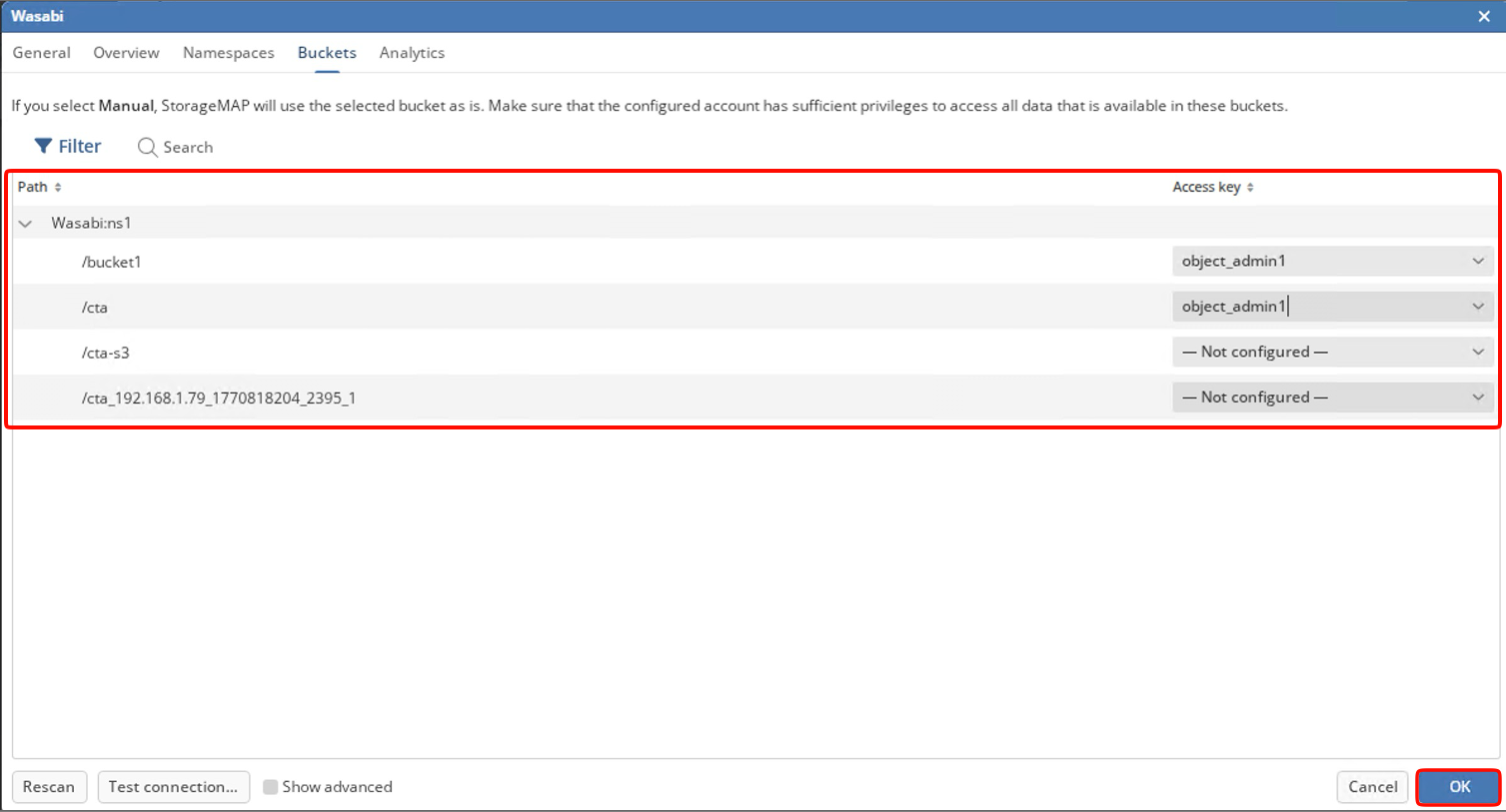Open the Namespaces tab
1506x812 pixels.
click(229, 53)
